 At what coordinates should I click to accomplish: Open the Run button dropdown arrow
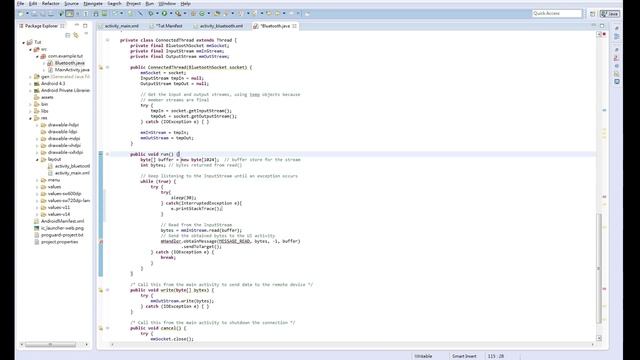pos(171,13)
